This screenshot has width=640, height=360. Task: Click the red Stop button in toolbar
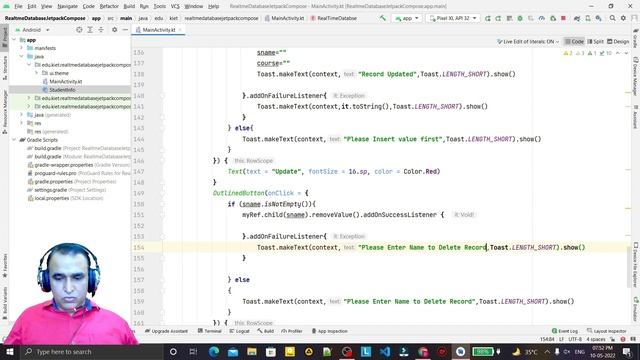(x=563, y=18)
